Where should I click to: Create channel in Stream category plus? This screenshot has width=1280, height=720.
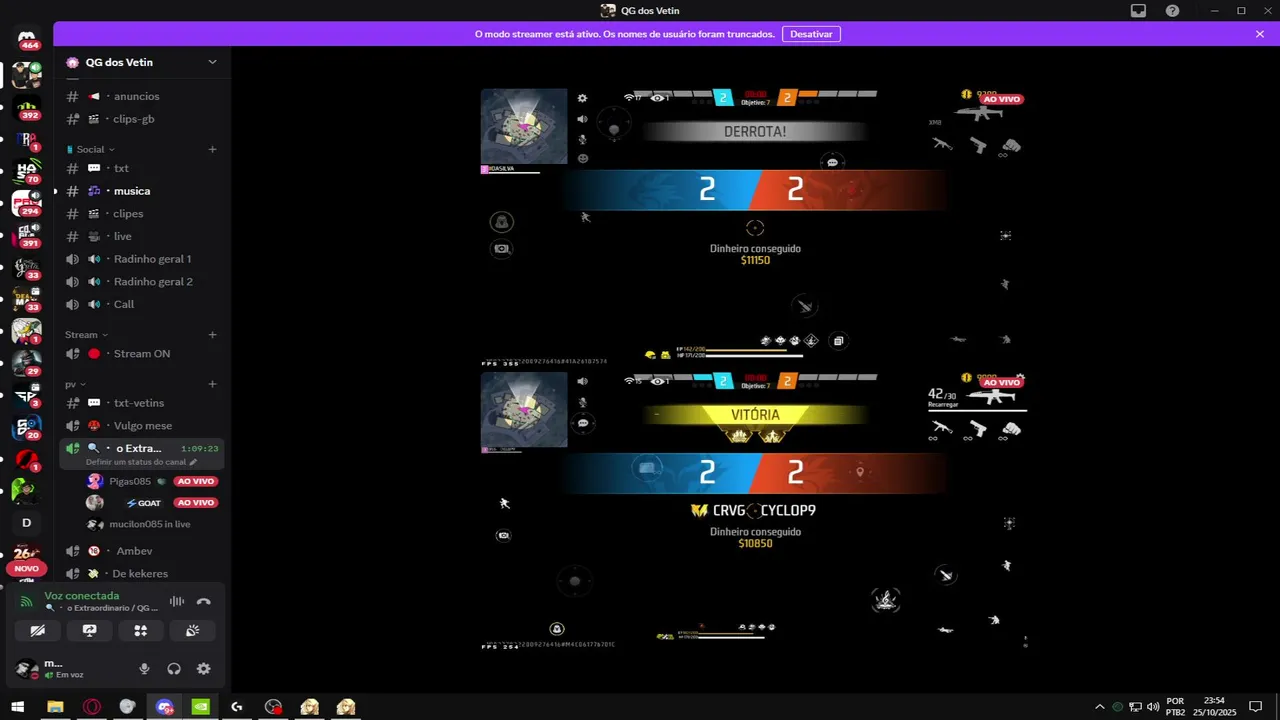click(212, 335)
